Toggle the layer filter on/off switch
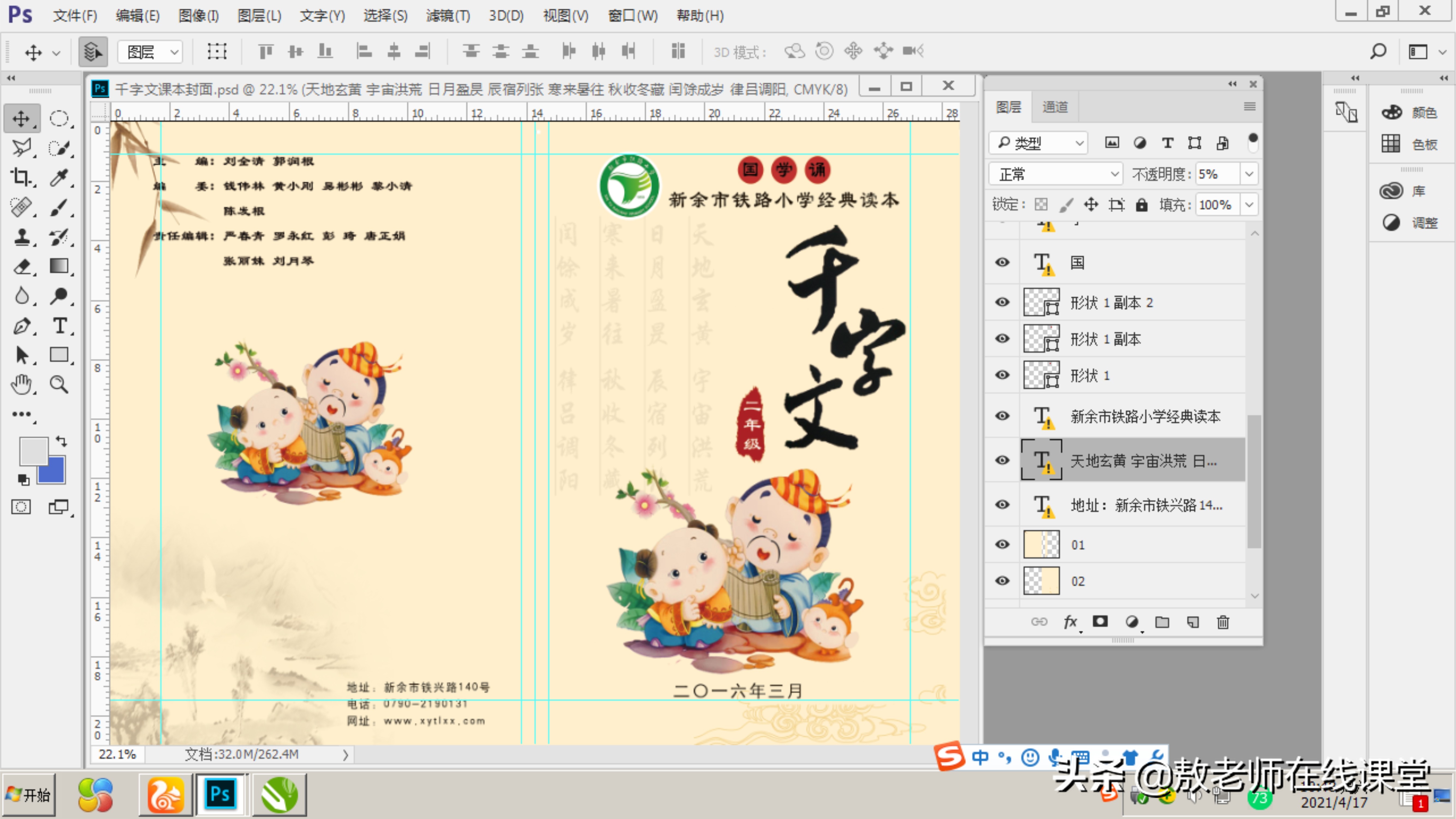The height and width of the screenshot is (819, 1456). 1253,142
